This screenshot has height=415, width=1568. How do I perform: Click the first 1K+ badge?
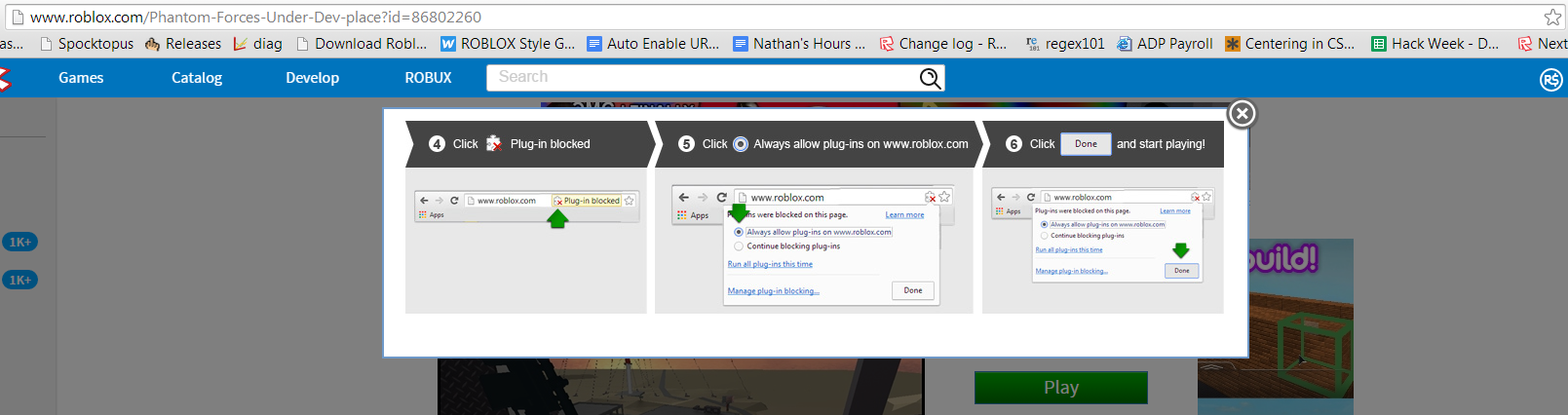(x=19, y=242)
